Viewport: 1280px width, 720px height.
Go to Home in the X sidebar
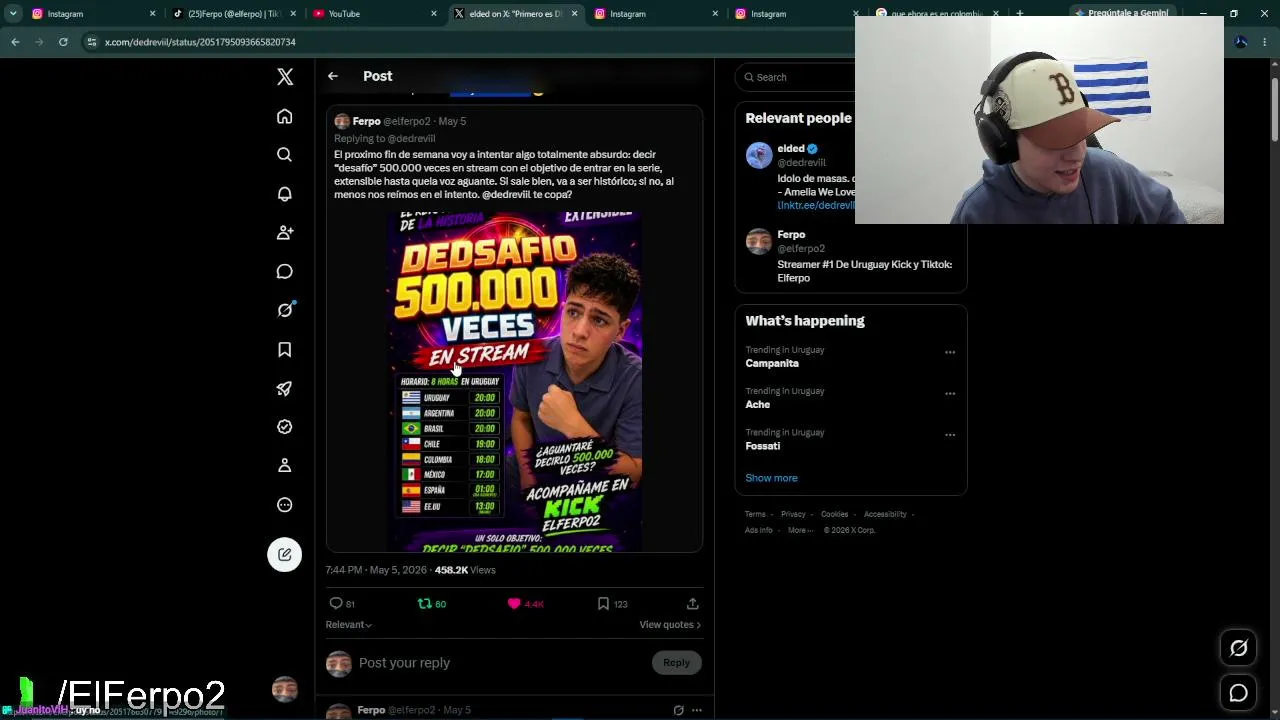click(x=285, y=117)
